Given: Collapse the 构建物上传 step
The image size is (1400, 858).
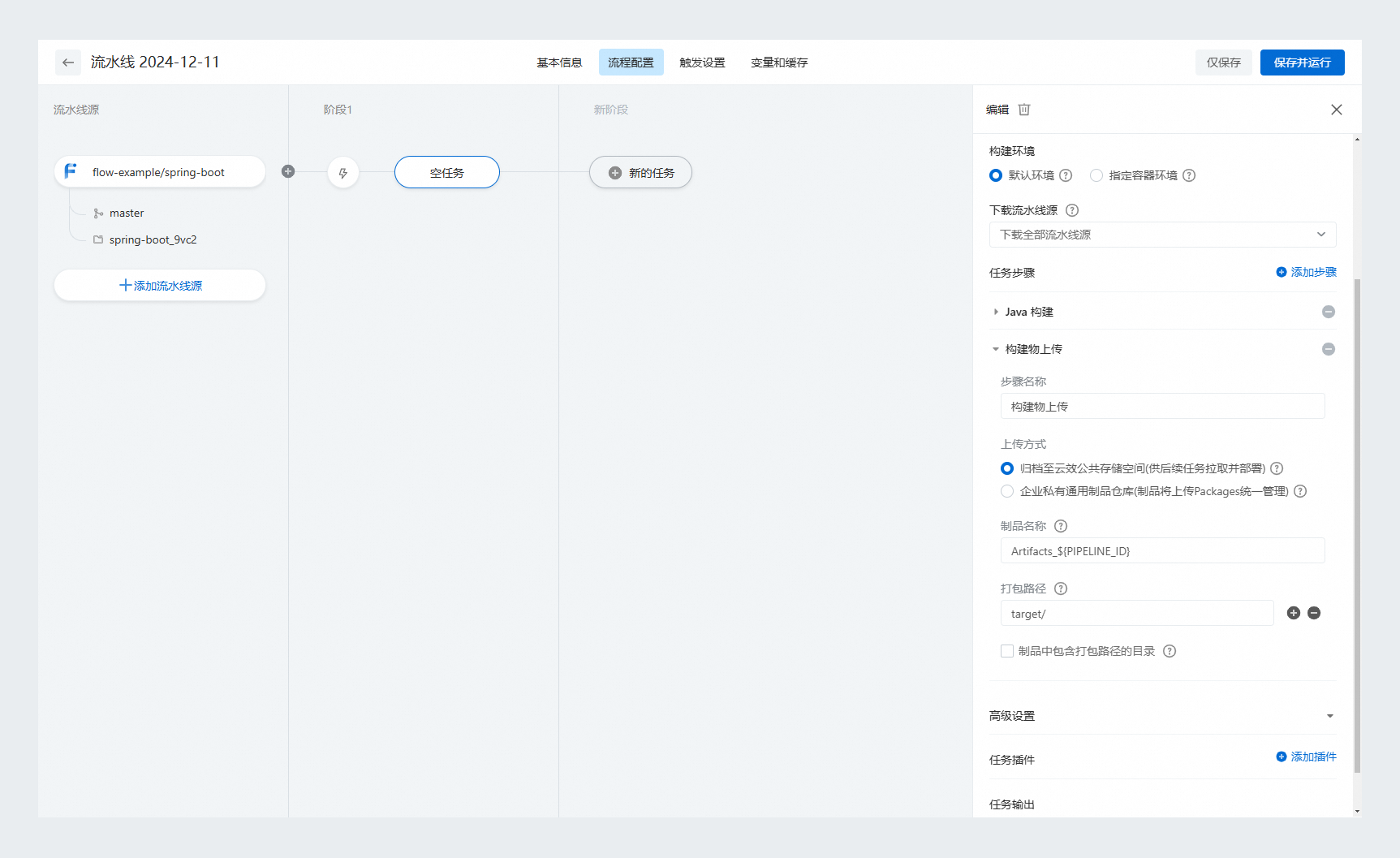Looking at the screenshot, I should coord(996,349).
